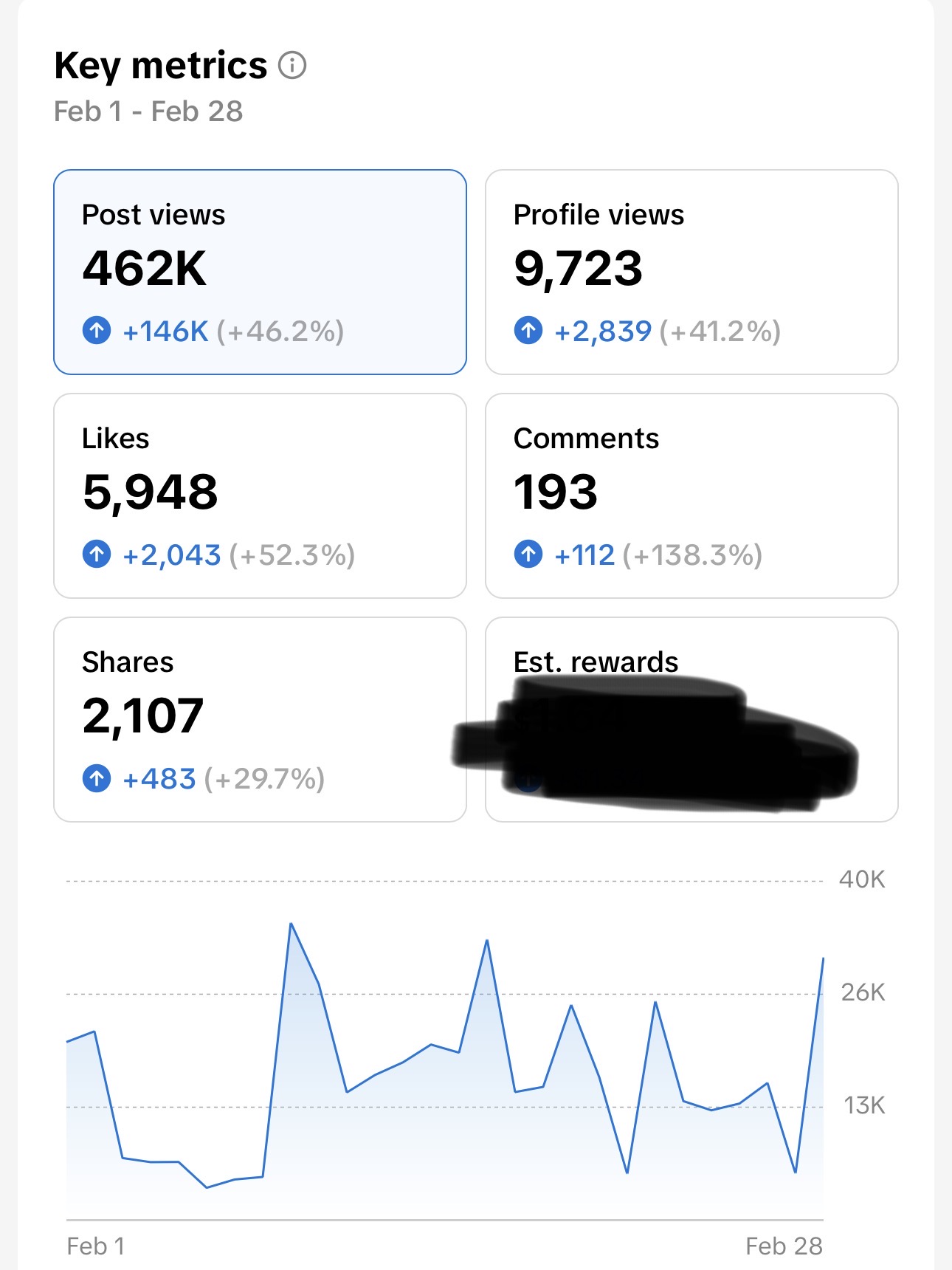Select the Profile views metric card
The image size is (952, 1270).
691,272
